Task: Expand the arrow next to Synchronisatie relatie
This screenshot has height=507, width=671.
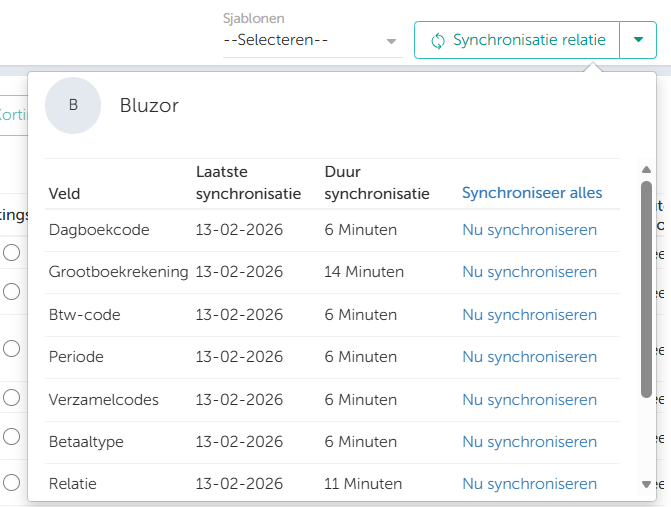Action: click(x=638, y=41)
